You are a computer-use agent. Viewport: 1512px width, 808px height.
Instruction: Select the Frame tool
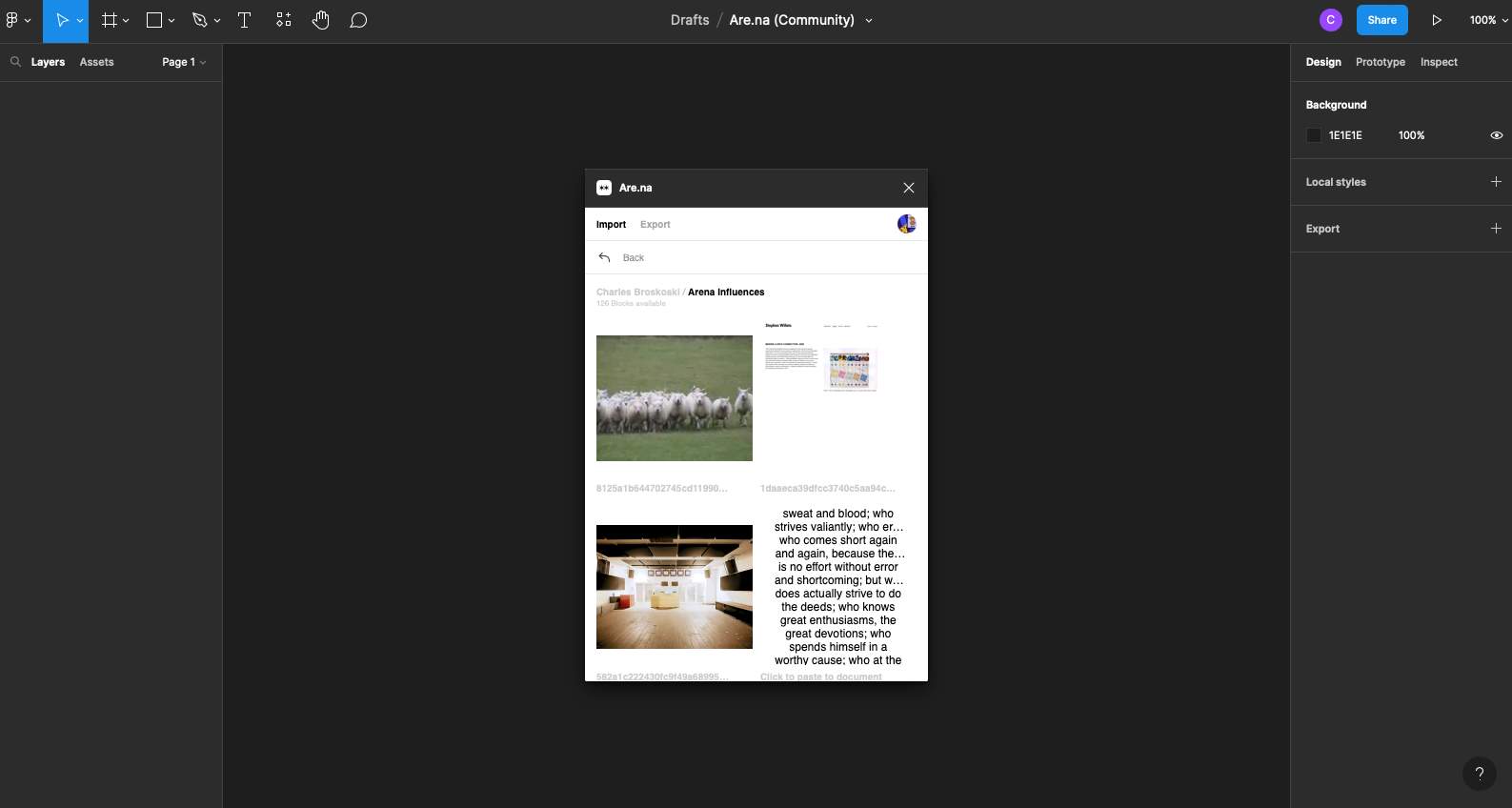click(110, 20)
